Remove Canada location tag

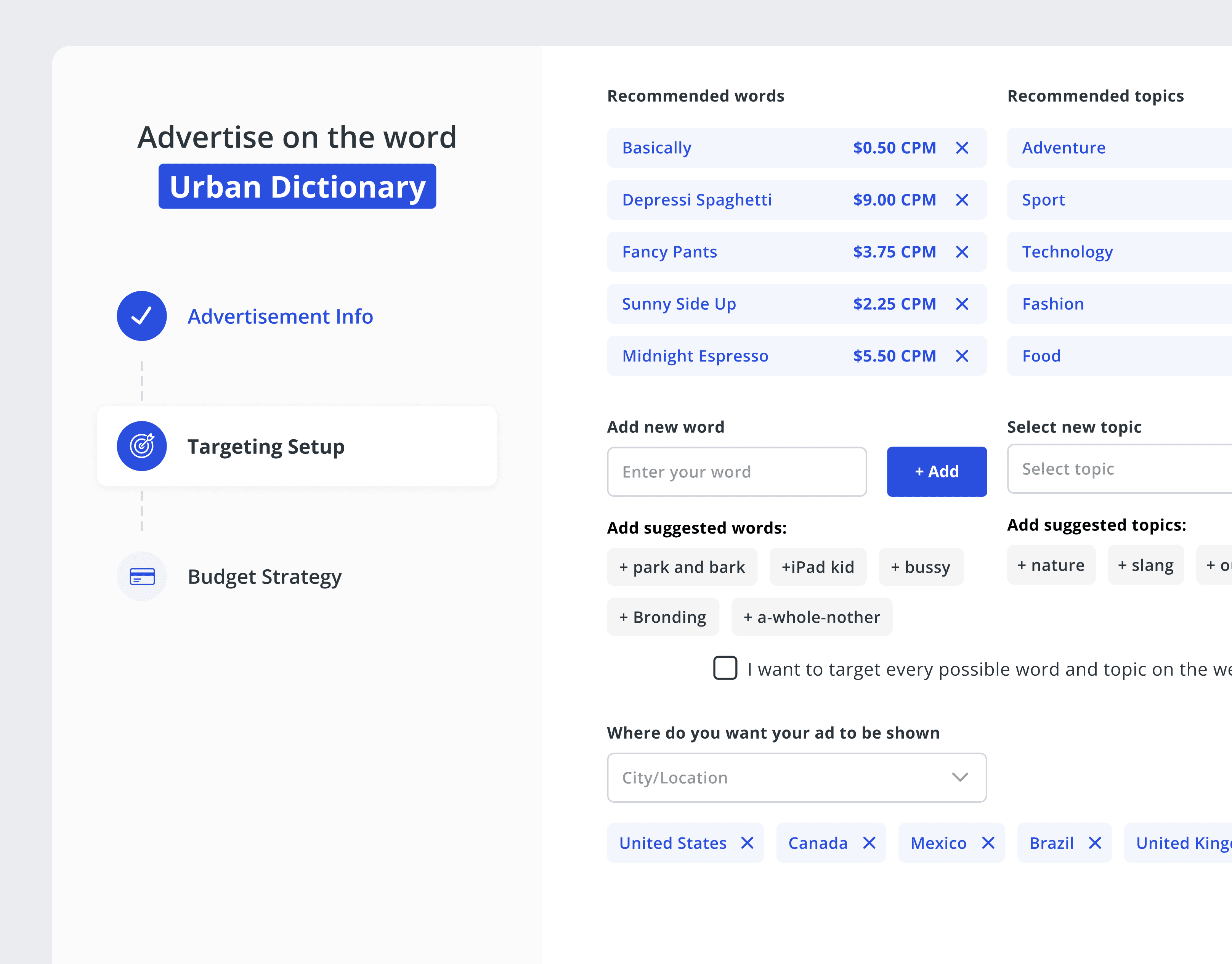(869, 843)
